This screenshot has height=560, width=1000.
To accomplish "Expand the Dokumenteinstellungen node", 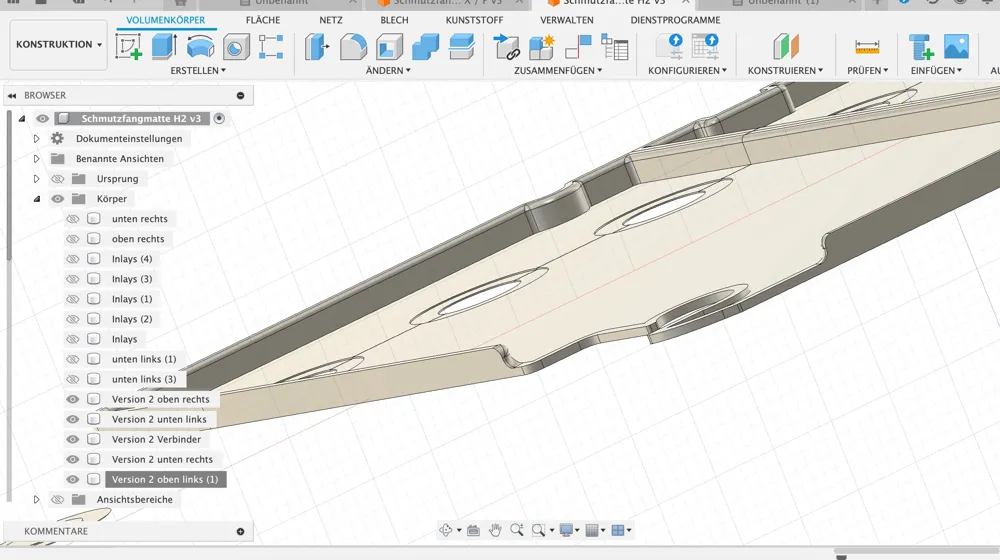I will tap(36, 138).
